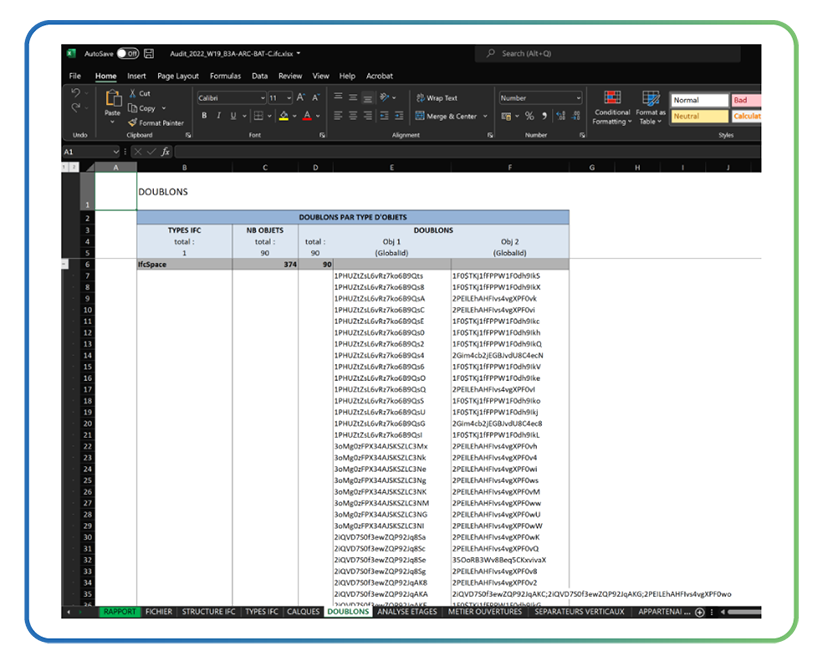Open the Name Box dropdown arrow
The width and height of the screenshot is (820, 670).
point(116,152)
